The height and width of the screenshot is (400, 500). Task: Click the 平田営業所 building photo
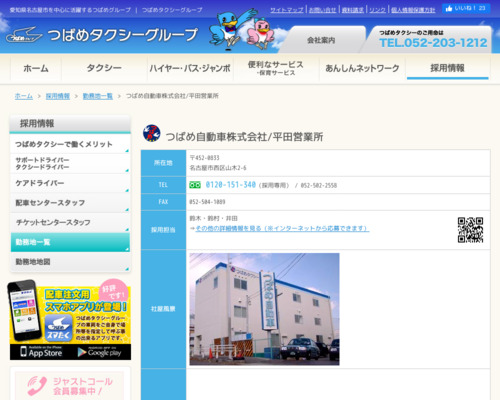click(x=264, y=309)
